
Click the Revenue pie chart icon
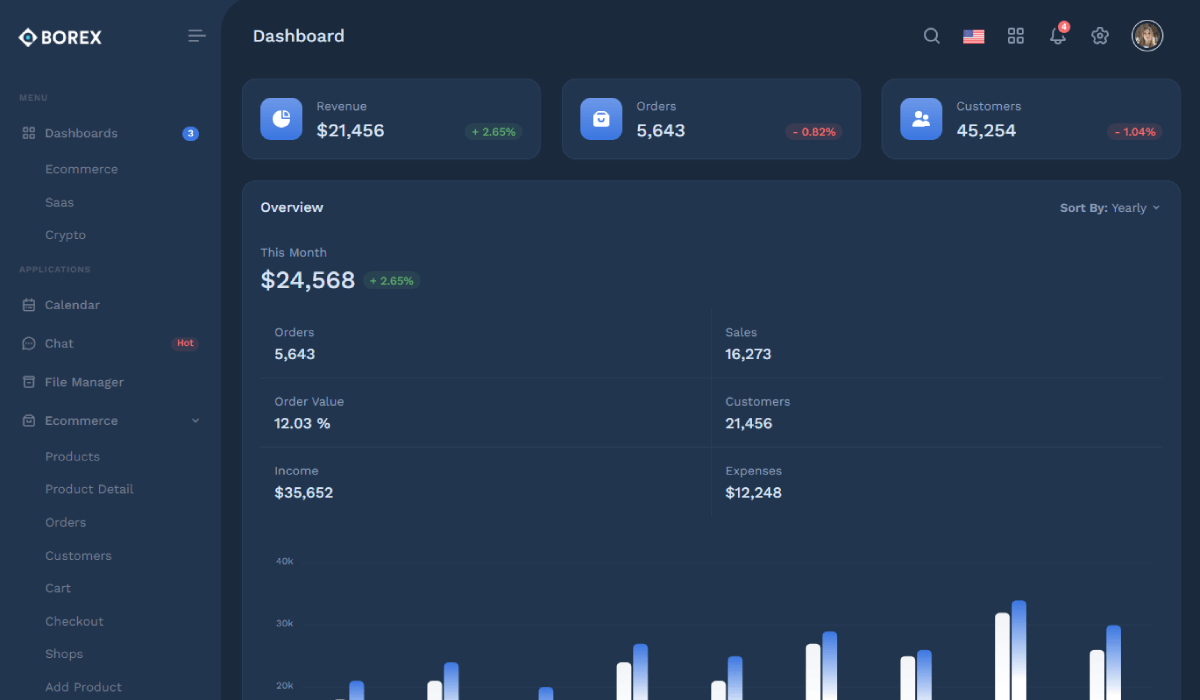pyautogui.click(x=281, y=119)
